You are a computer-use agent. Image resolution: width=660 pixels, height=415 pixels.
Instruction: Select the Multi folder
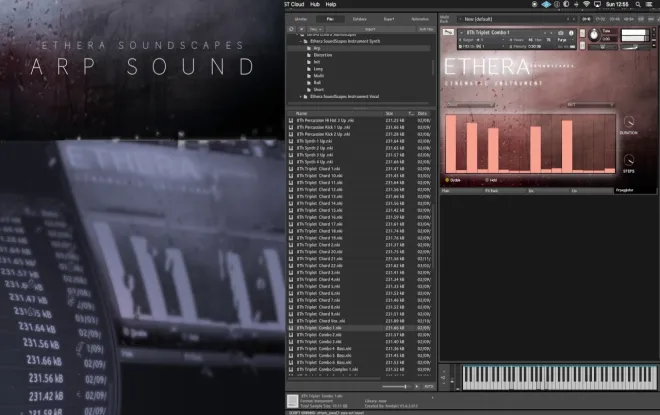pyautogui.click(x=319, y=76)
